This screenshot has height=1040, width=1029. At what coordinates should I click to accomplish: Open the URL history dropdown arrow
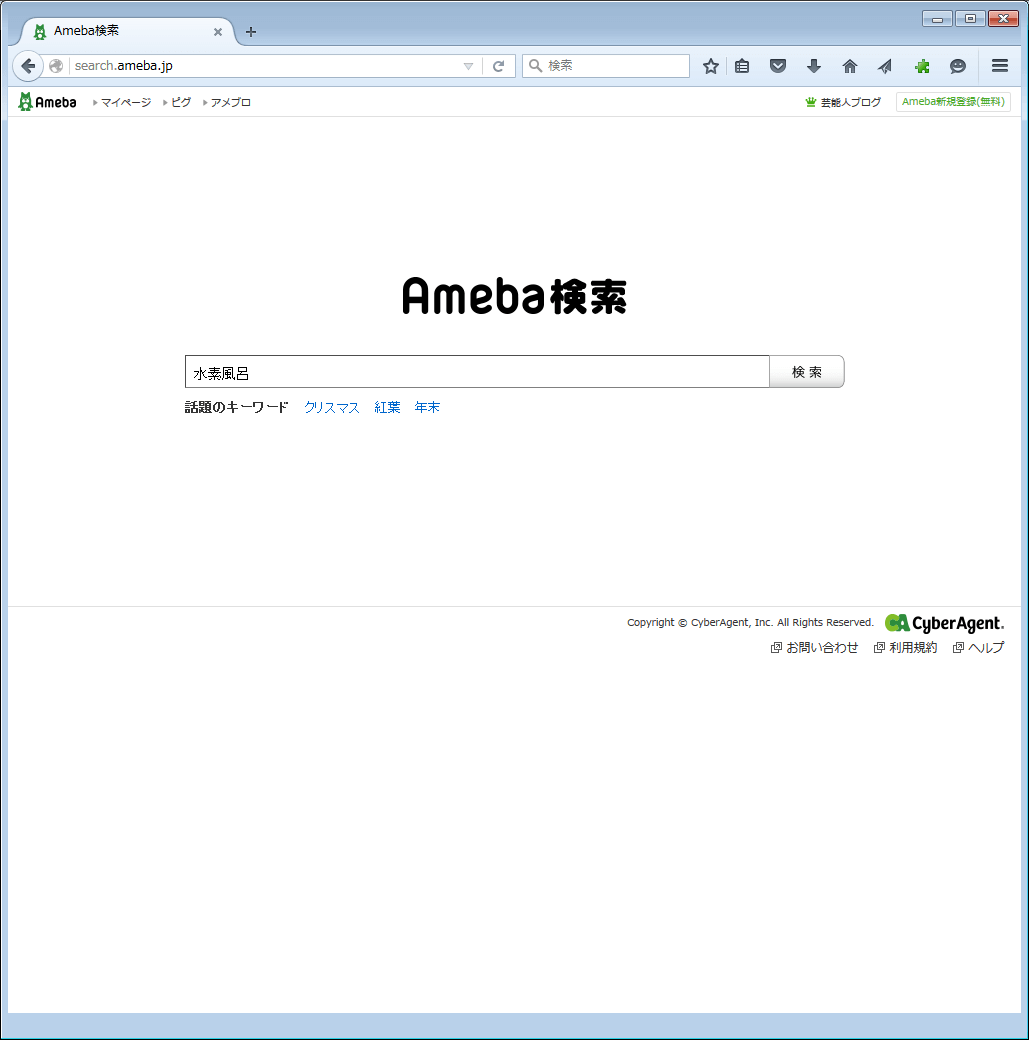click(468, 66)
